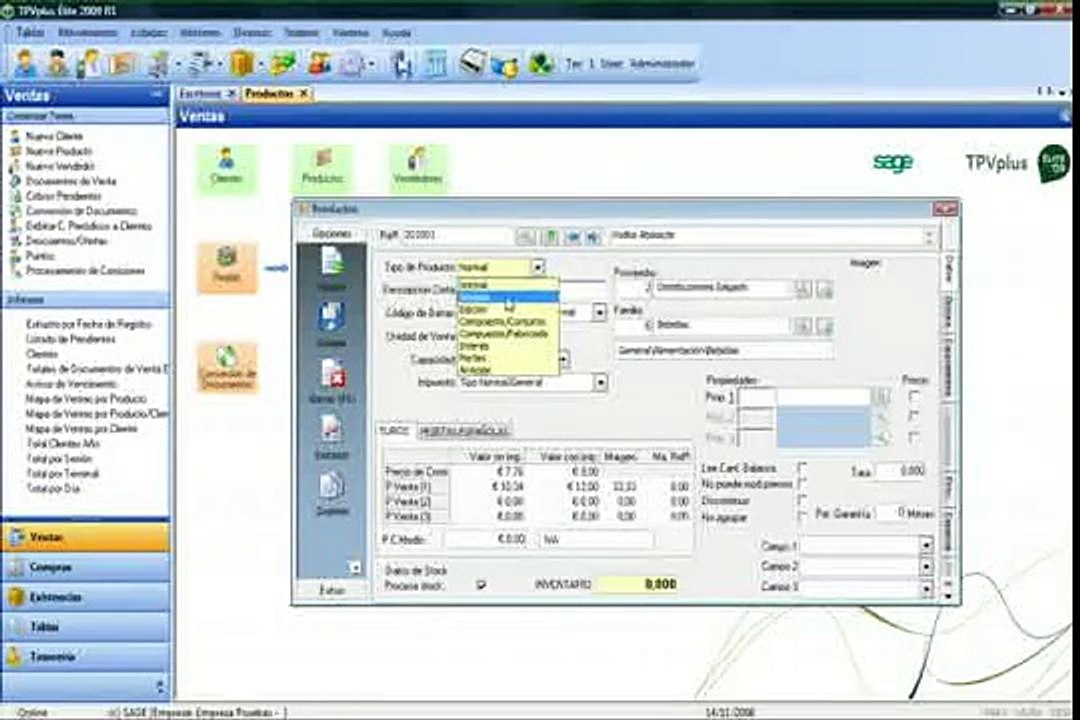Image resolution: width=1080 pixels, height=720 pixels.
Task: Click the green arrows toolbar icon
Action: click(282, 63)
